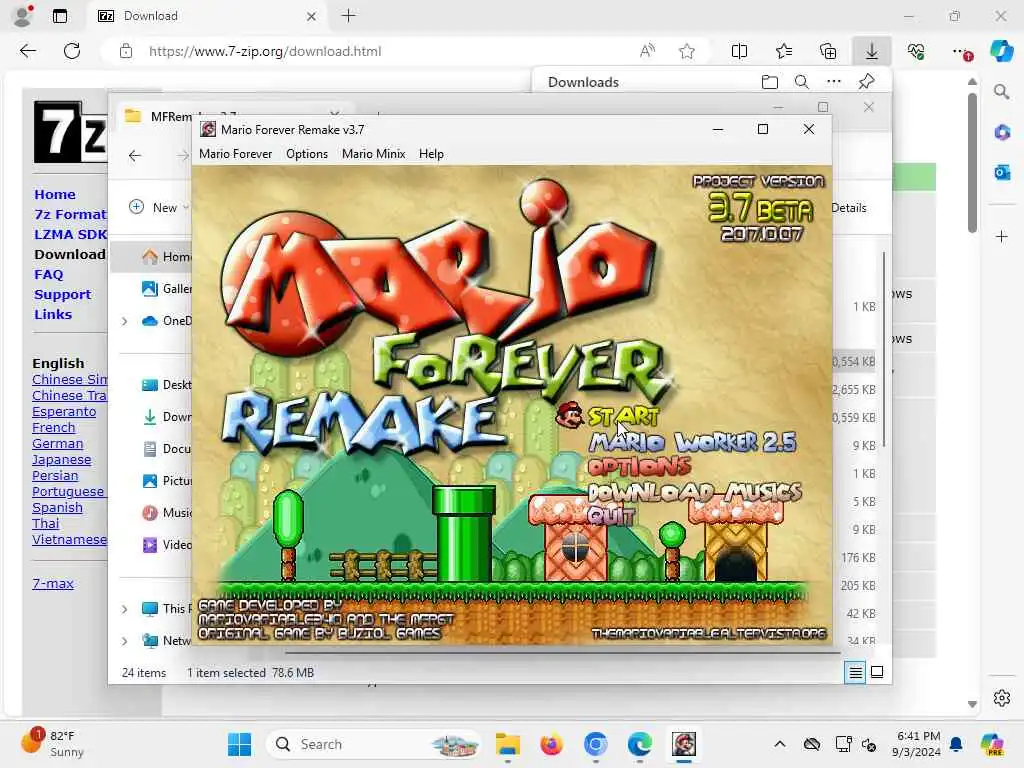Toggle Edge Downloads toolbar button
1024x768 pixels.
click(872, 51)
